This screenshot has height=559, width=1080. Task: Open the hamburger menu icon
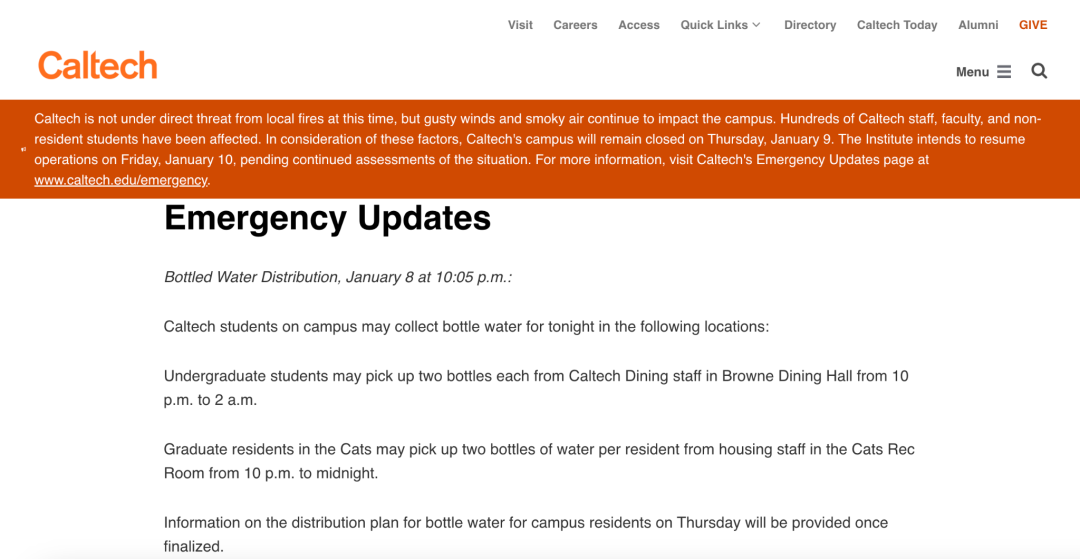(1004, 72)
